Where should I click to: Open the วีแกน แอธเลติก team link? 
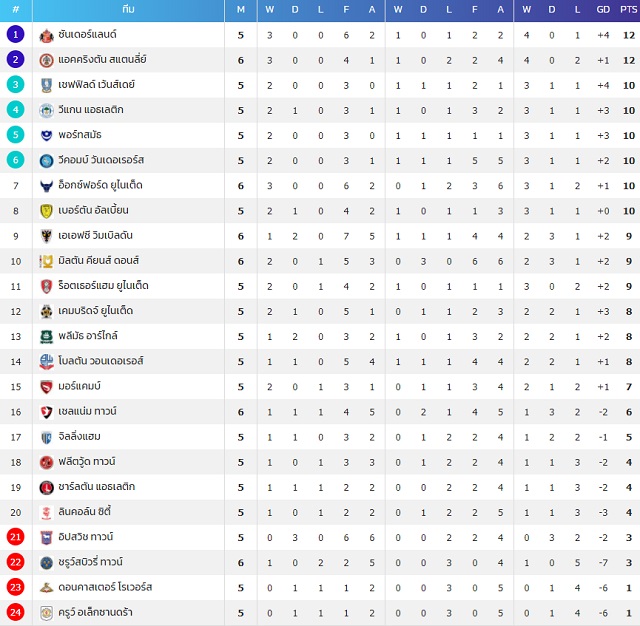(x=91, y=110)
